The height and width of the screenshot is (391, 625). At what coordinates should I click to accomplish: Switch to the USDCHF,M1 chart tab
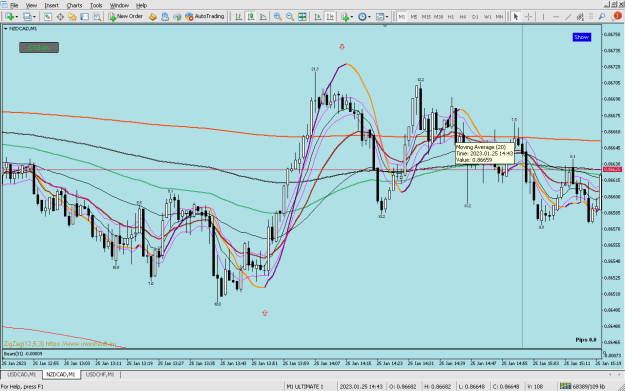[x=100, y=375]
